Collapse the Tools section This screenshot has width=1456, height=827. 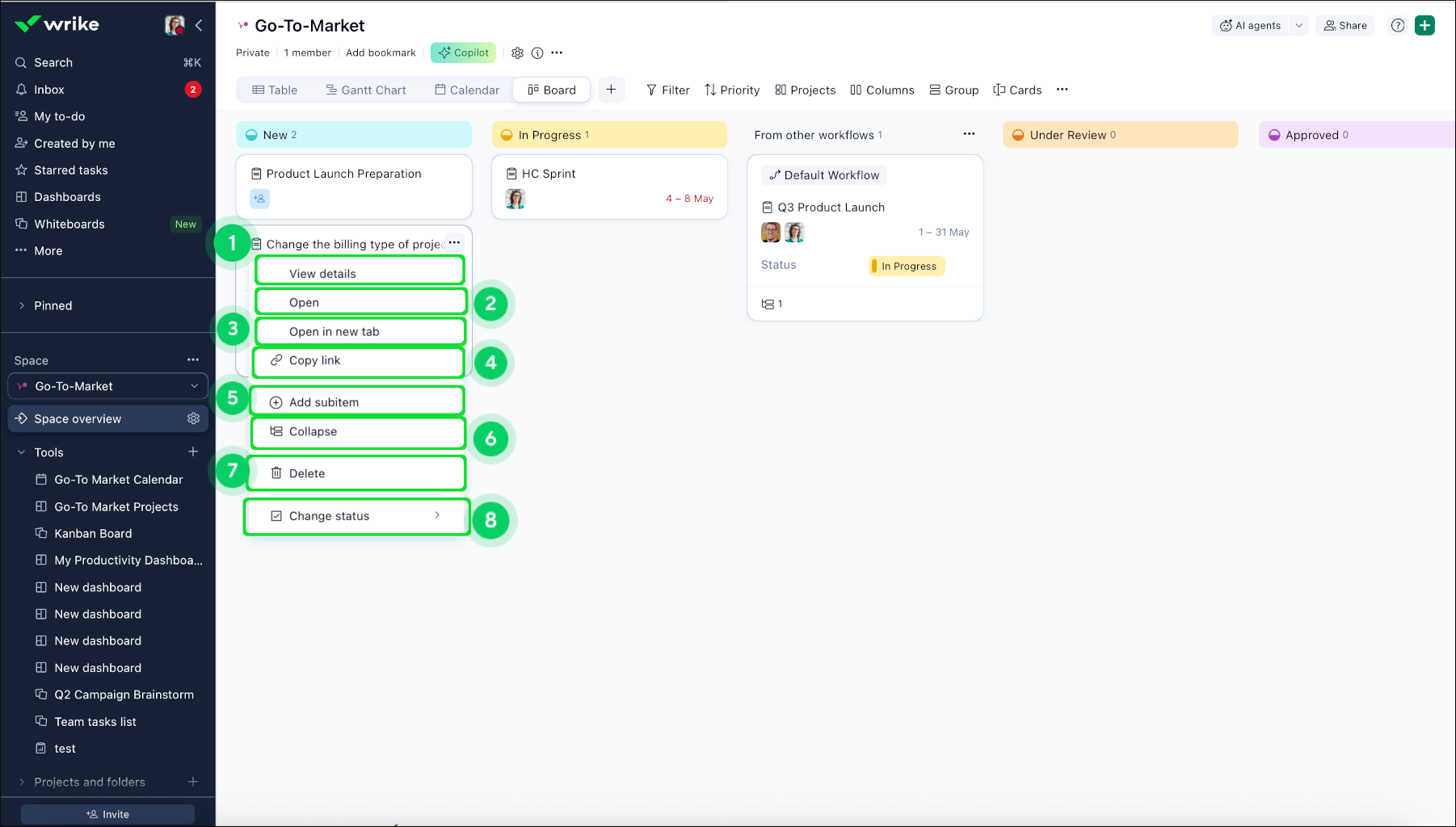pyautogui.click(x=22, y=453)
